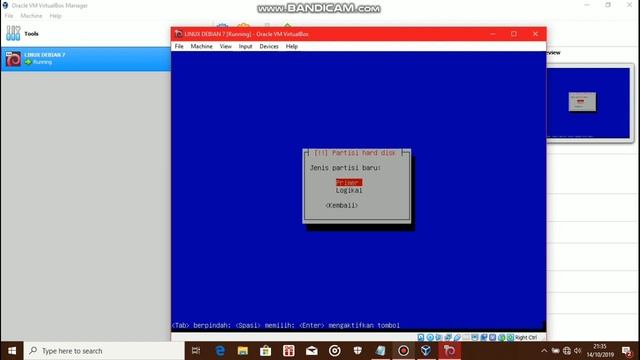
Task: Click the Type here to search box
Action: [104, 351]
